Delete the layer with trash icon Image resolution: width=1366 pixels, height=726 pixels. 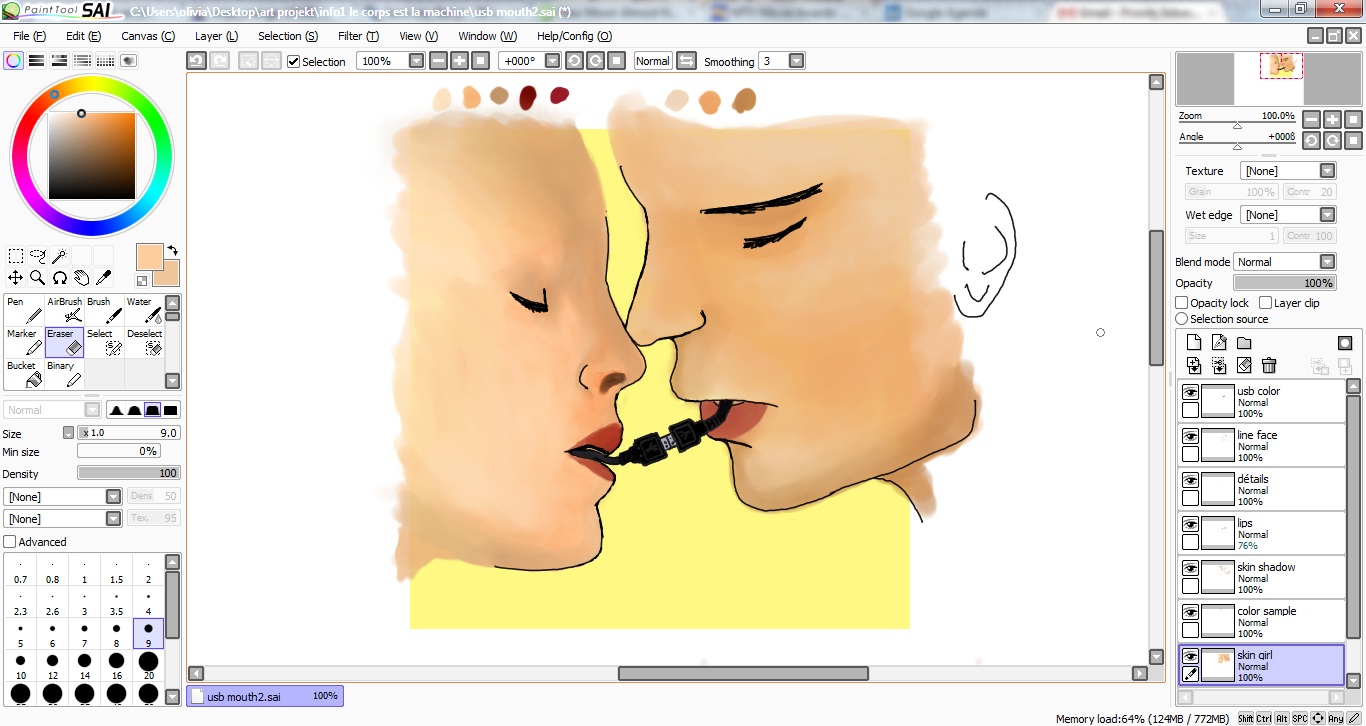(1269, 366)
